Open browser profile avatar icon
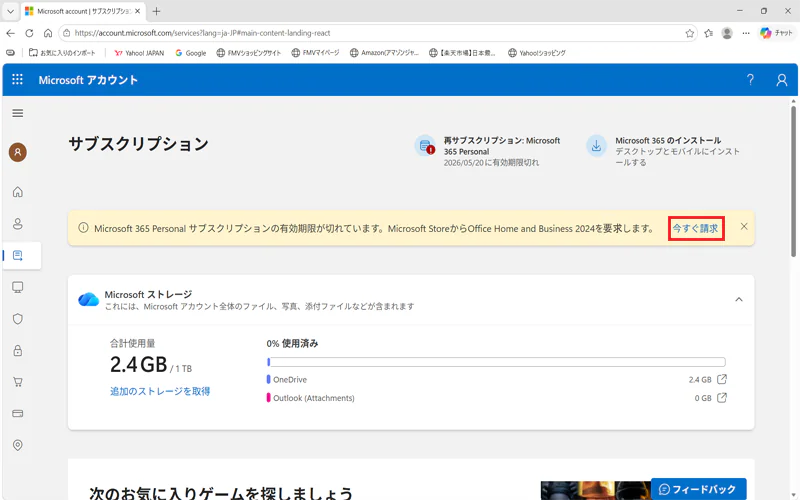 pos(727,33)
